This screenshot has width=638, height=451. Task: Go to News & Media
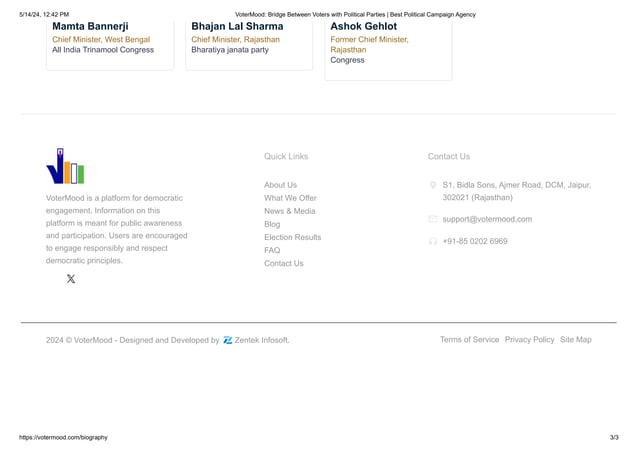(x=290, y=211)
